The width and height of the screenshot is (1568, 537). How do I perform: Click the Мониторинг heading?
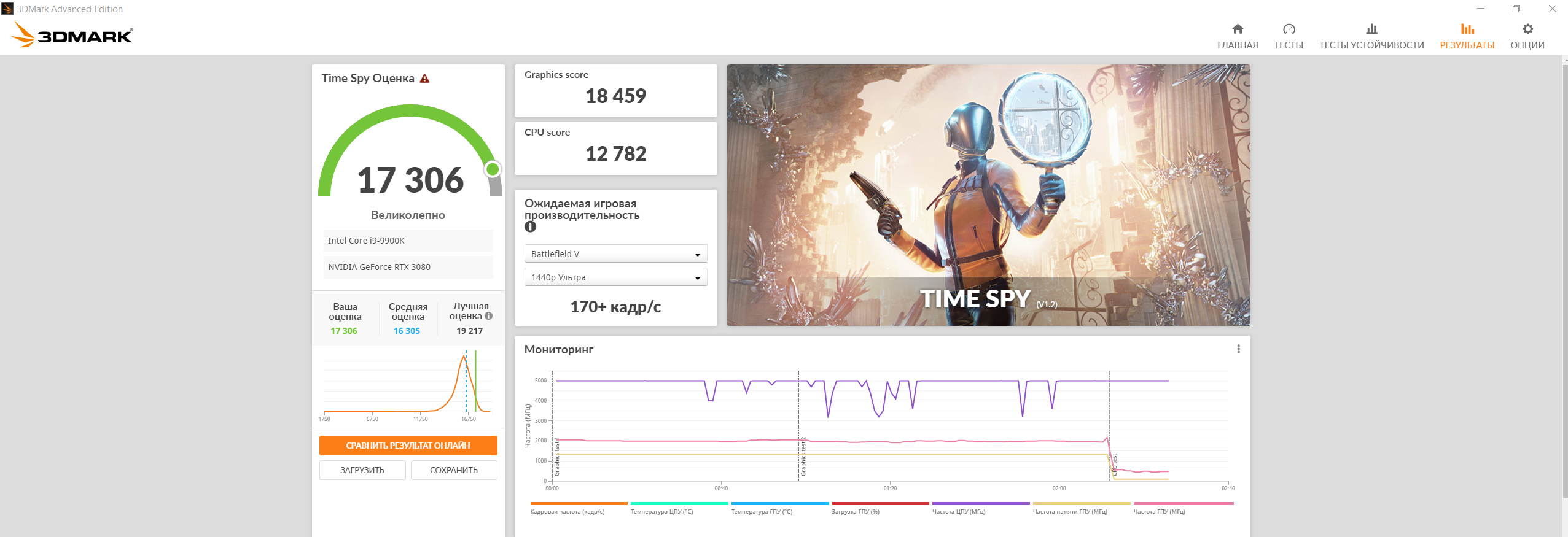559,349
